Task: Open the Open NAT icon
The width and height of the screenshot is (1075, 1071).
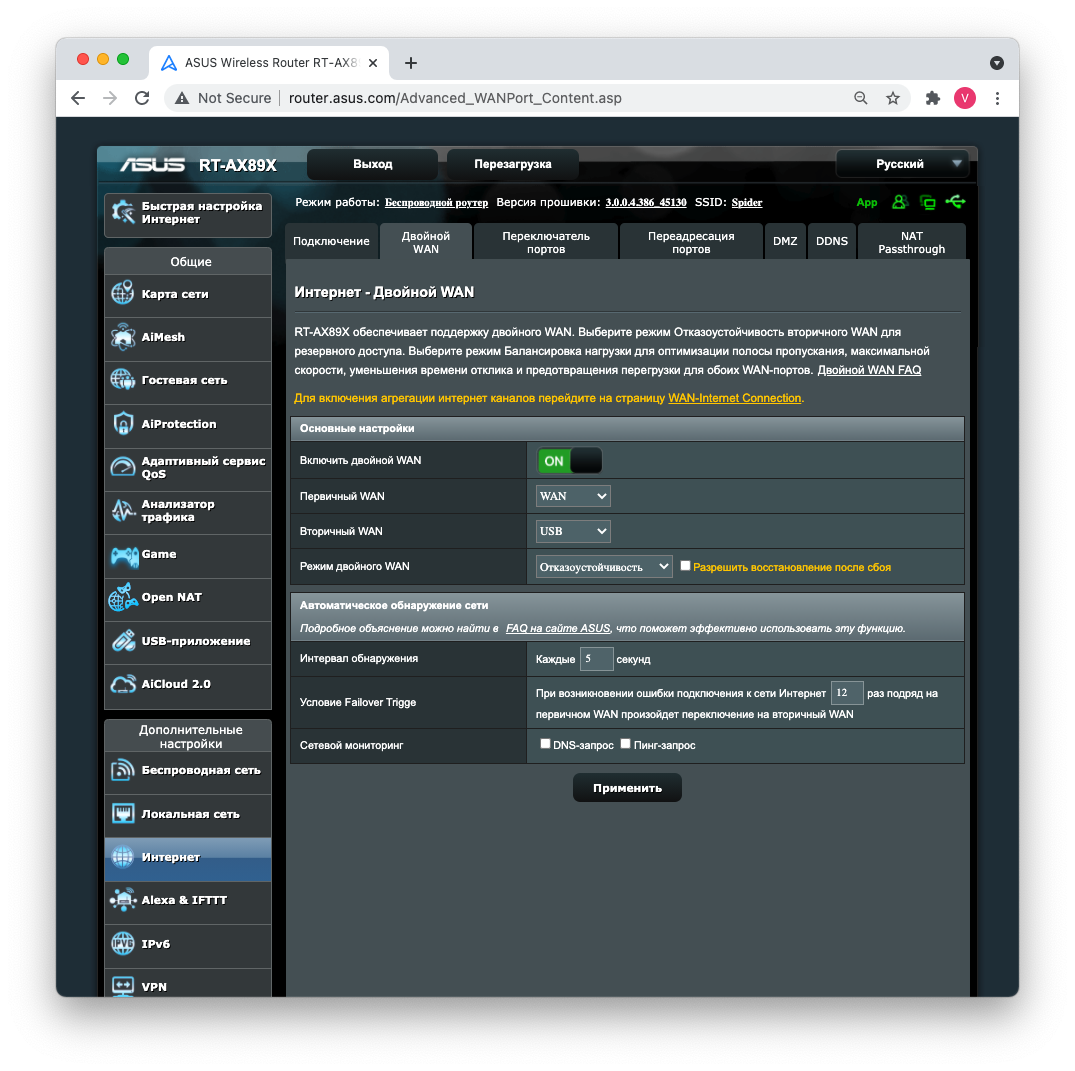Action: tap(123, 597)
